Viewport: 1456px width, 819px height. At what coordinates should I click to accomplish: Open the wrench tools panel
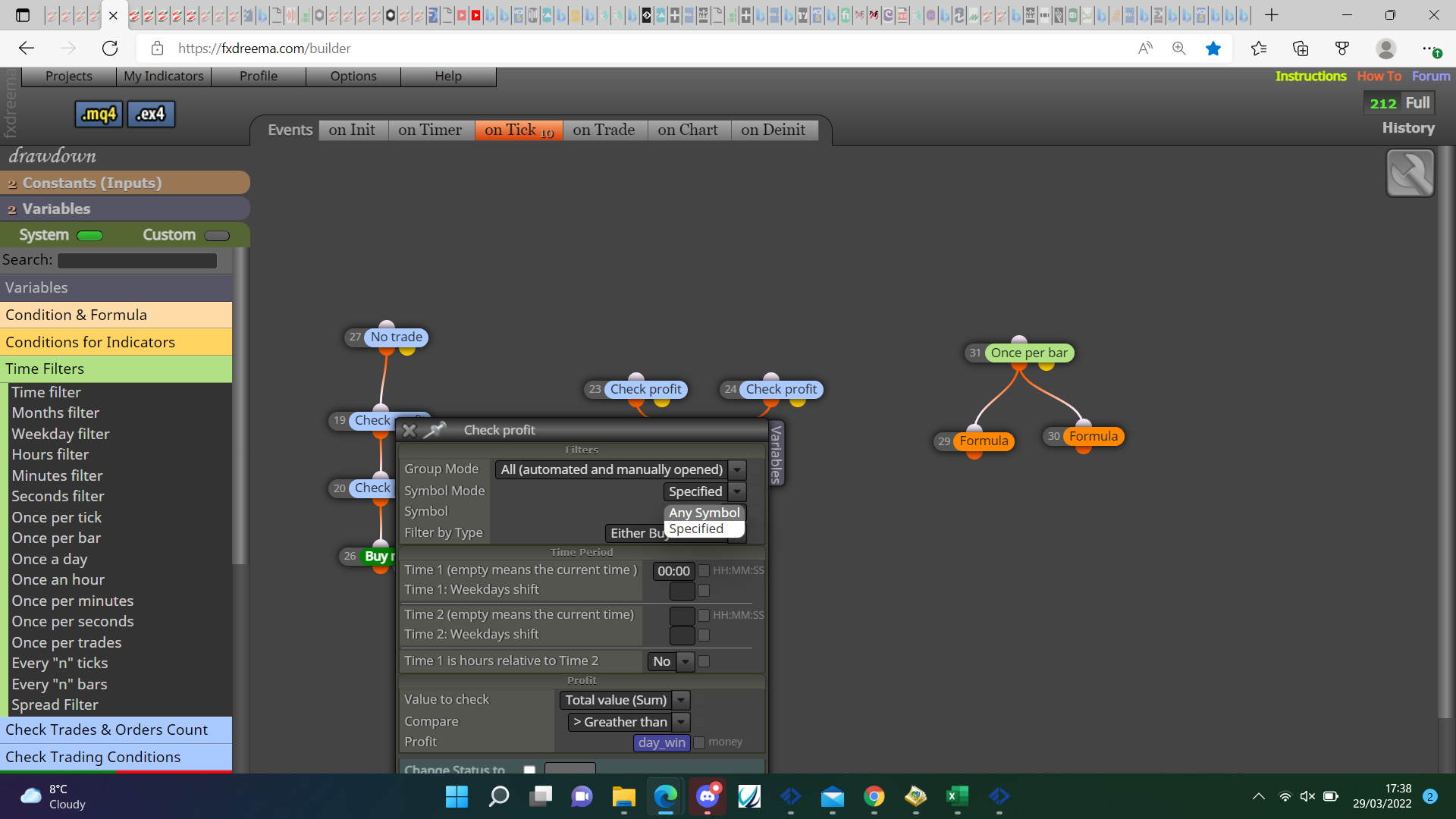click(x=1410, y=173)
